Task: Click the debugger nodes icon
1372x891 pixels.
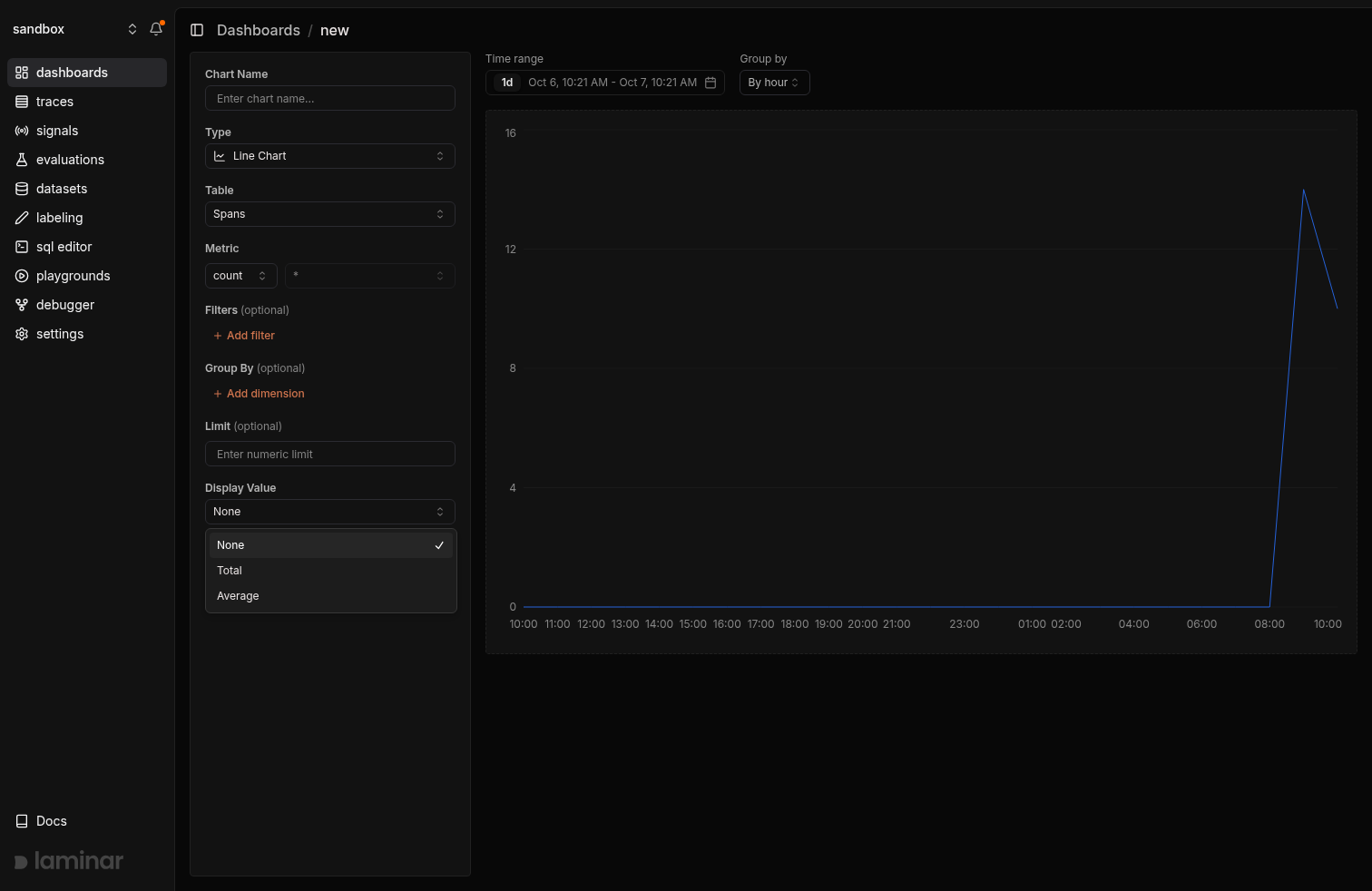Action: 22,305
